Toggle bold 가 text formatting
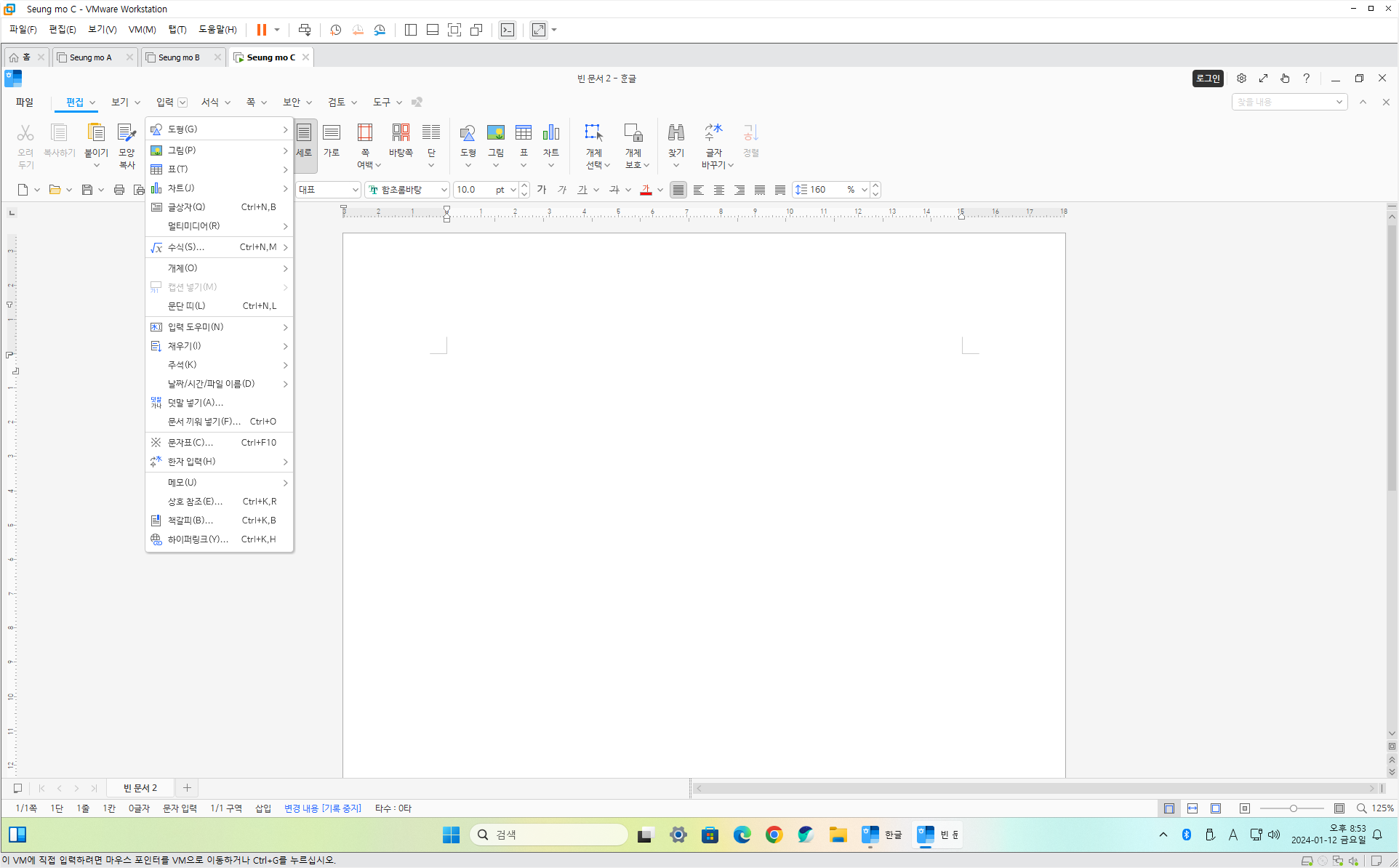The height and width of the screenshot is (868, 1399). pyautogui.click(x=542, y=190)
